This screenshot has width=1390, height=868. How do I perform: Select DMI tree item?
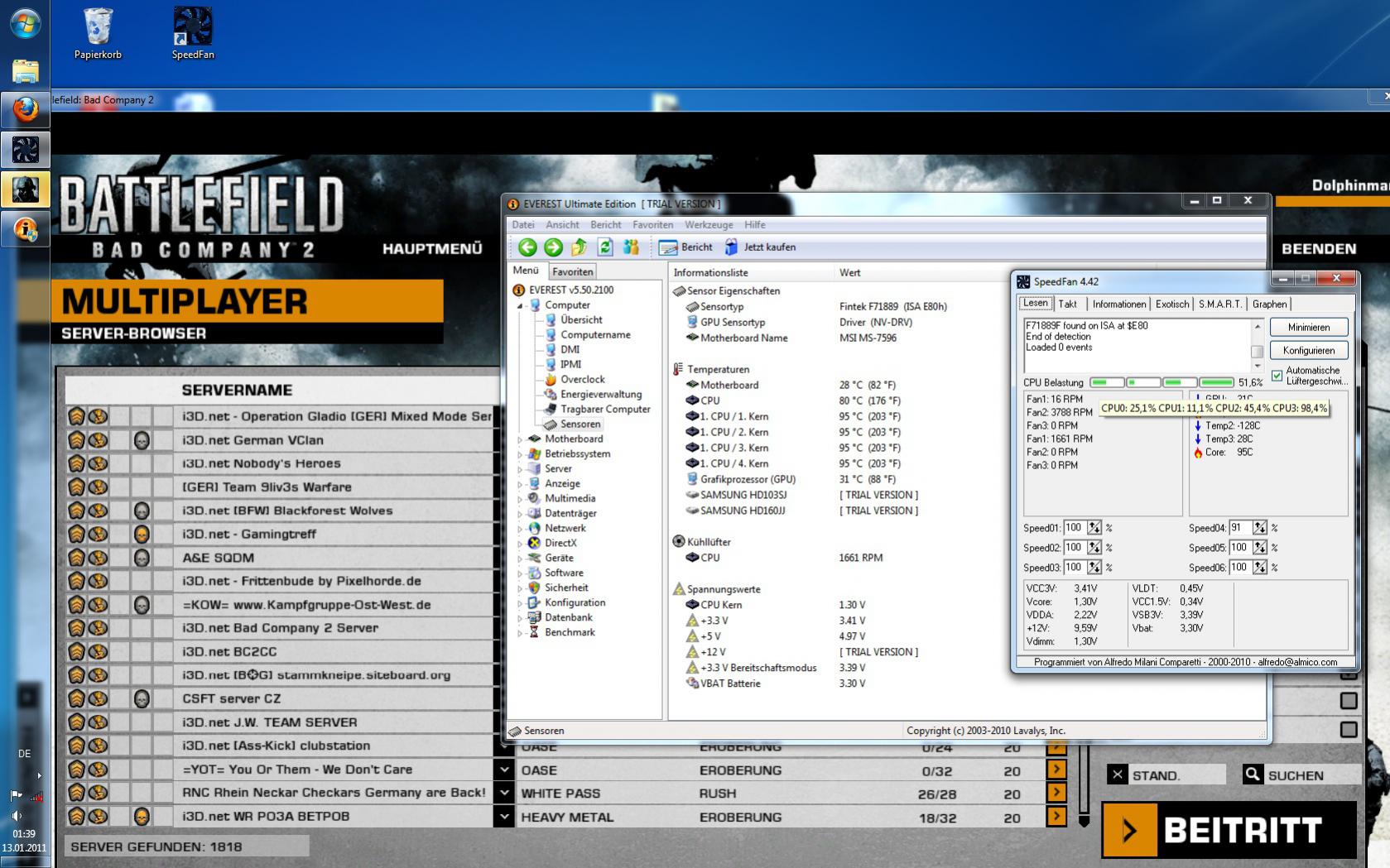coord(570,349)
